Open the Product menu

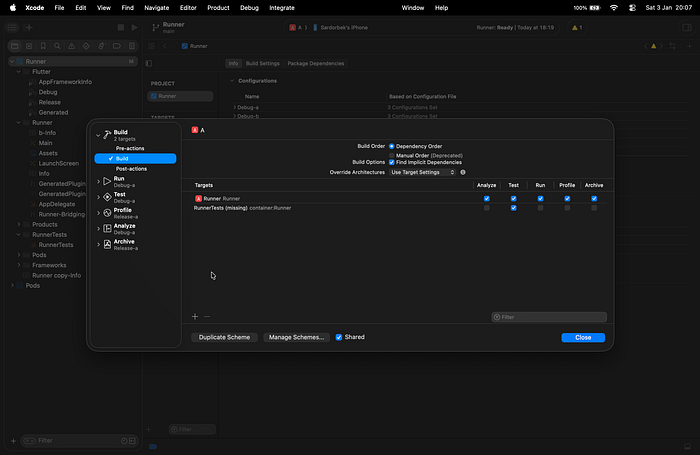pyautogui.click(x=218, y=8)
